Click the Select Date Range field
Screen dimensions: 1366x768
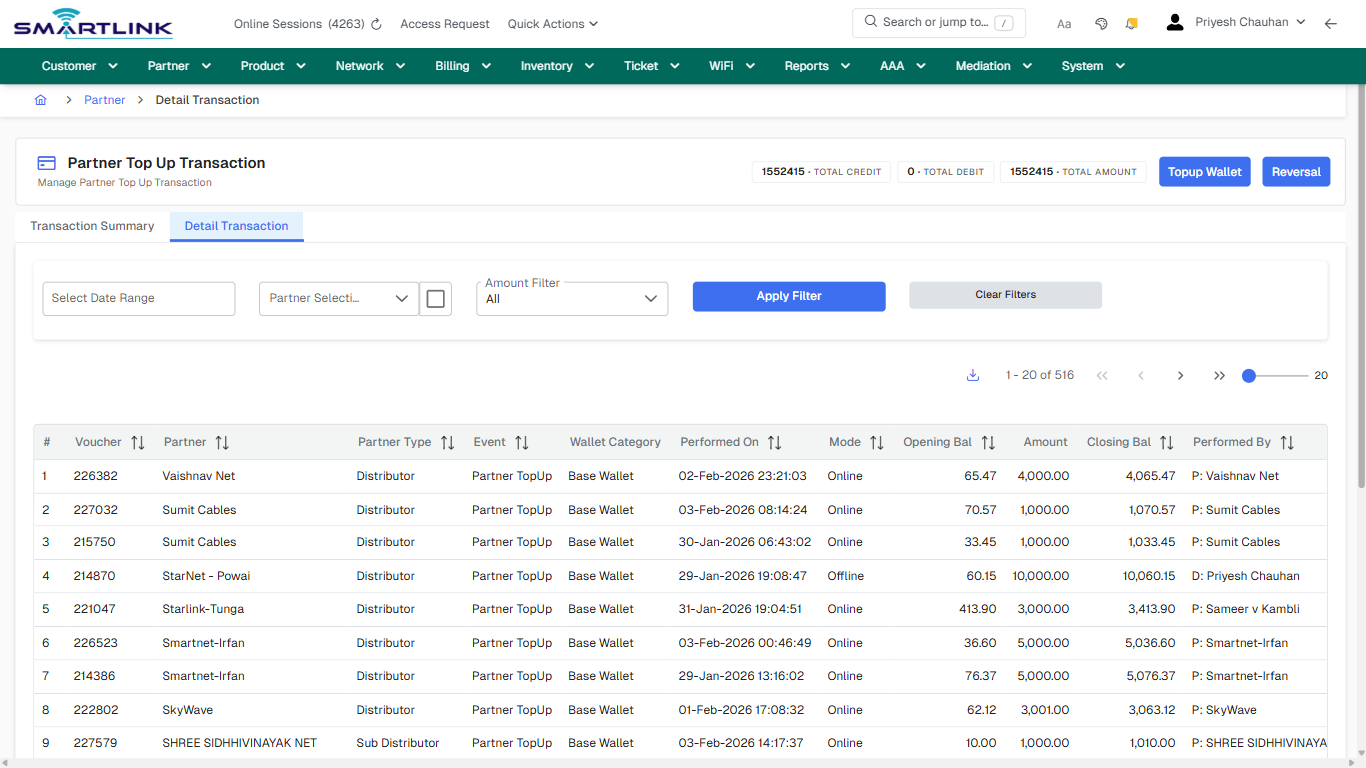tap(138, 298)
